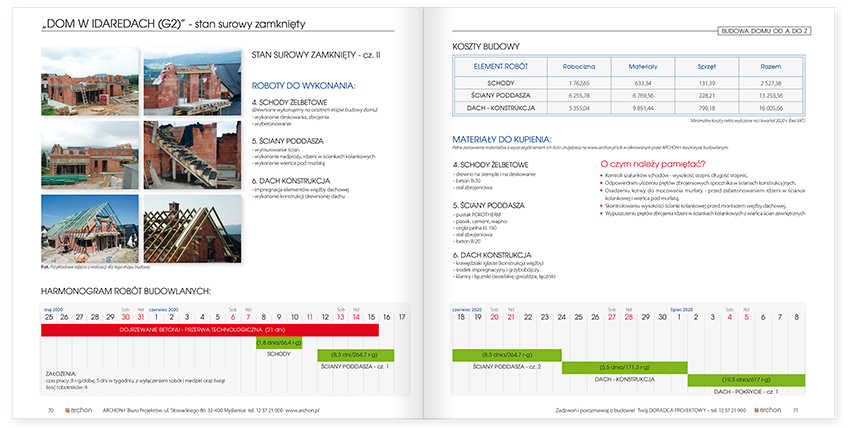Click '4. SCHODY ŻELBETOWE' under Roboty do wykonania
848x428 pixels.
tap(289, 102)
